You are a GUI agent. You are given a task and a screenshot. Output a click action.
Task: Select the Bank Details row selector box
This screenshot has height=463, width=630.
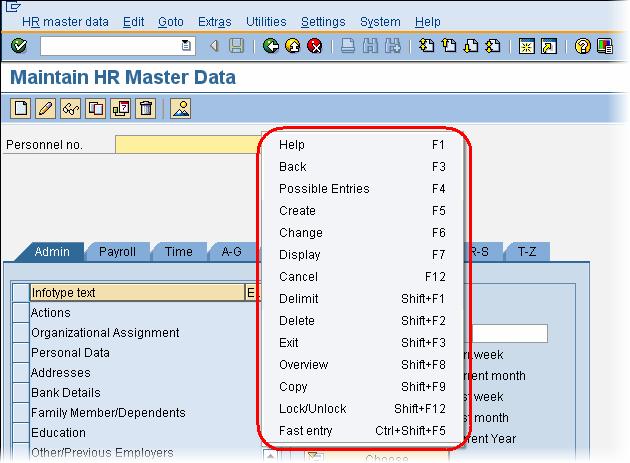tap(20, 393)
